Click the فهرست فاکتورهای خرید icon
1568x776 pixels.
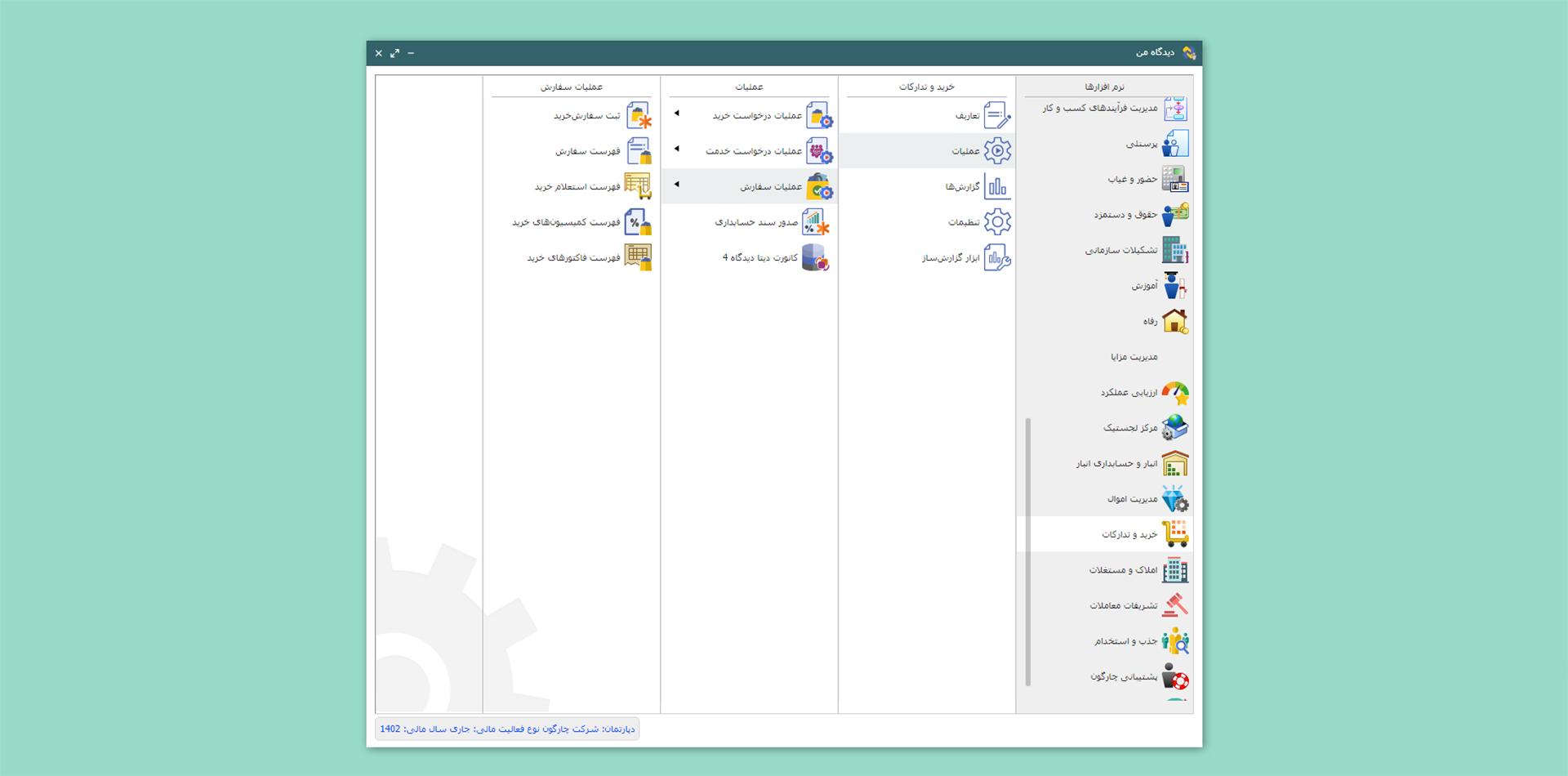[638, 257]
